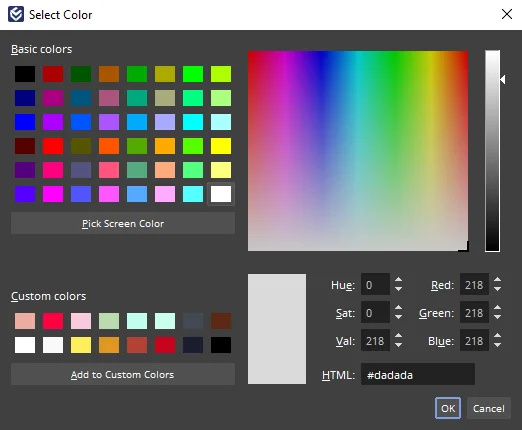This screenshot has width=522, height=430.
Task: Confirm the color with OK
Action: 448,408
